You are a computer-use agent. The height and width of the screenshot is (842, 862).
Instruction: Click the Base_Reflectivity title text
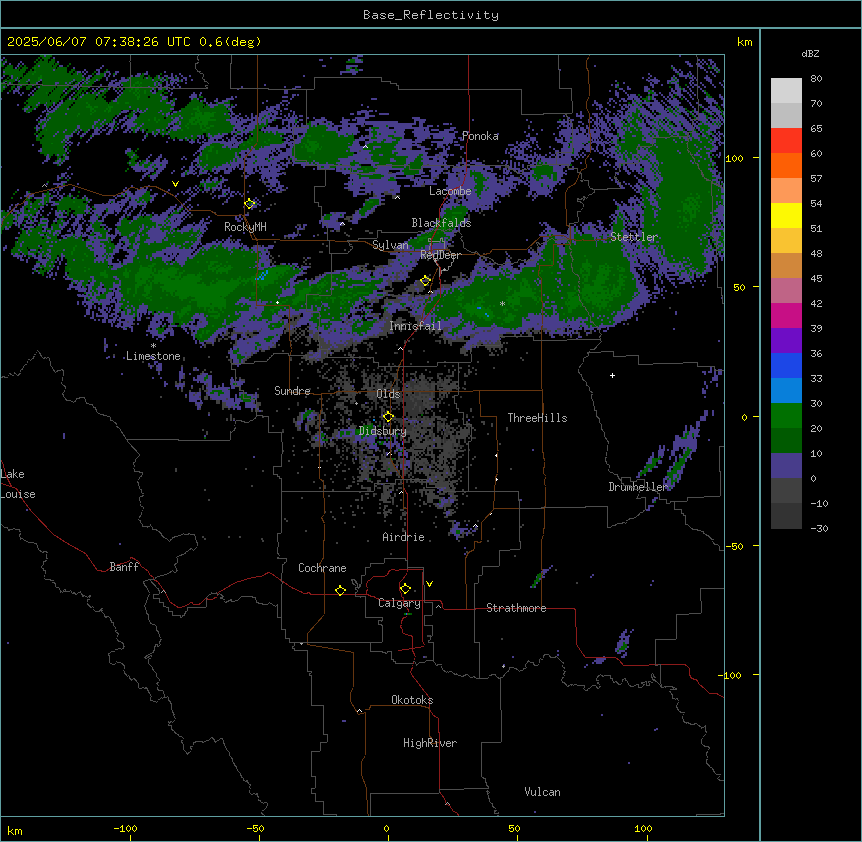tap(431, 15)
